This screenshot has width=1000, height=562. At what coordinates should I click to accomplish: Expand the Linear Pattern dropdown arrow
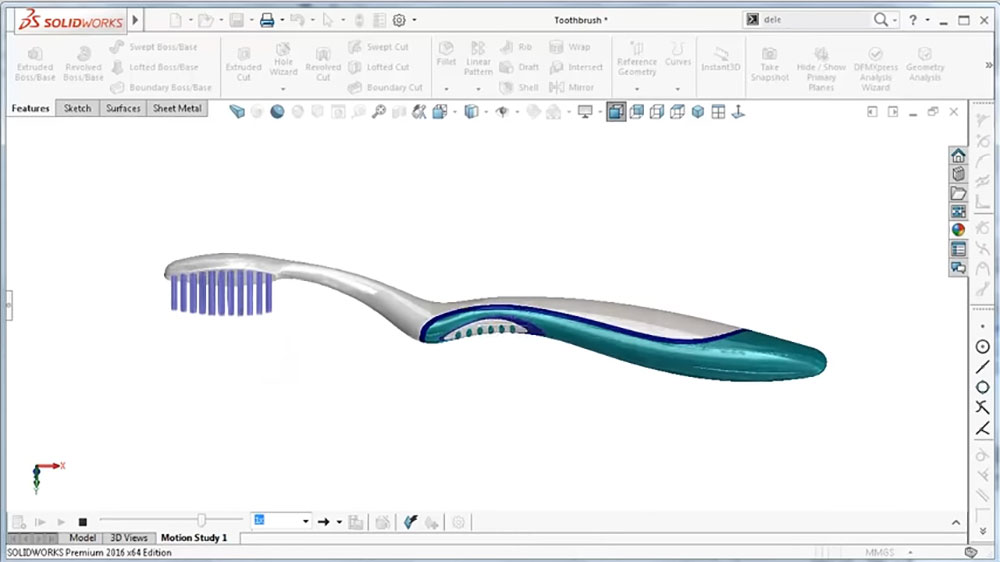click(478, 89)
